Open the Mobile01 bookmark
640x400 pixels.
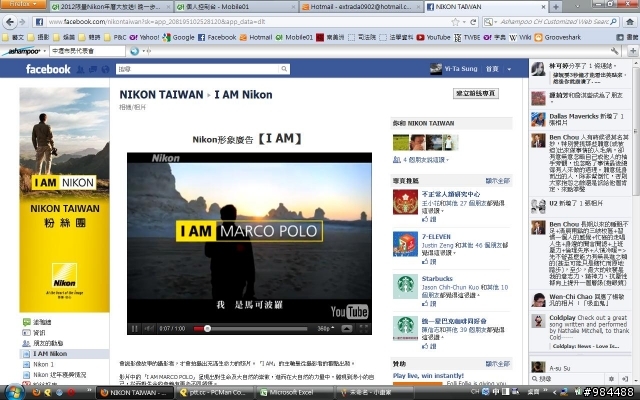point(294,37)
